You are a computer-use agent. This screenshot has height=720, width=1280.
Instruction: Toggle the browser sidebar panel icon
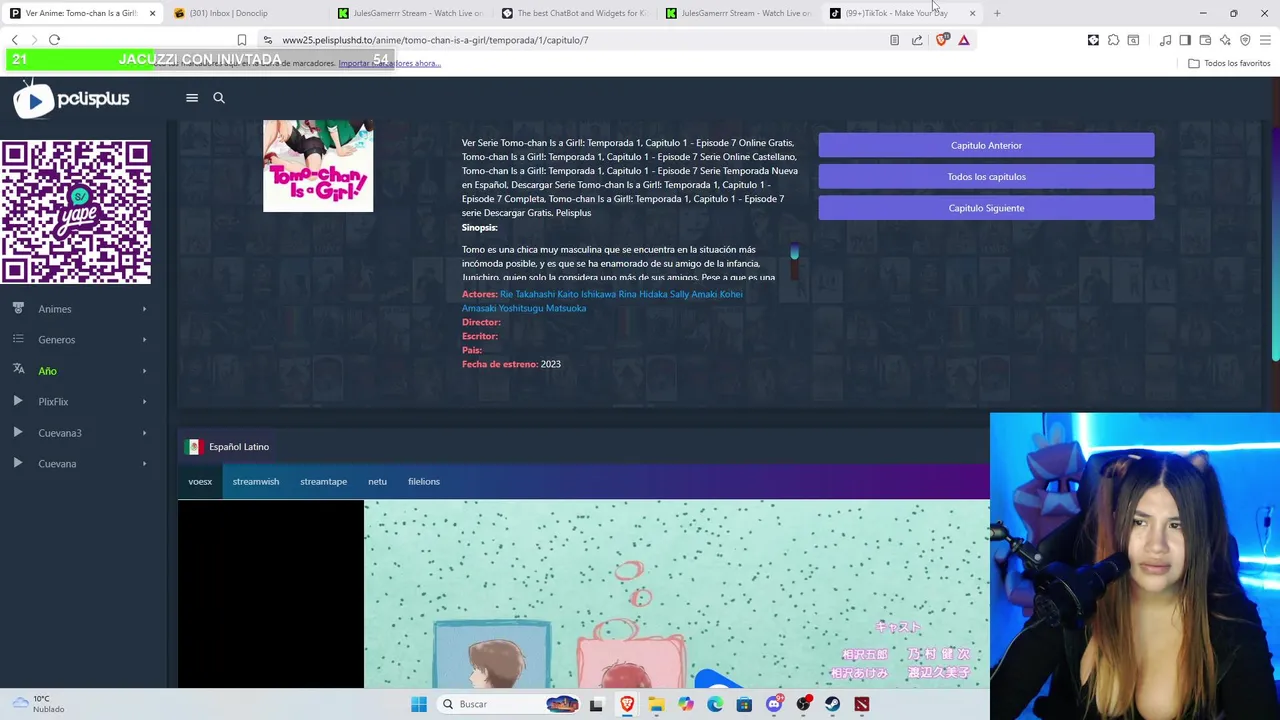[x=1185, y=40]
